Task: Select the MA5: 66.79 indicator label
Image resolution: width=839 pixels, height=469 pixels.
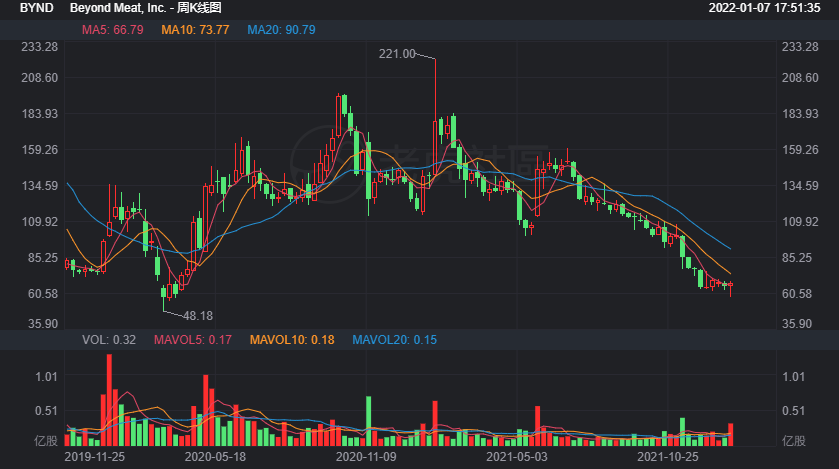Action: [112, 30]
